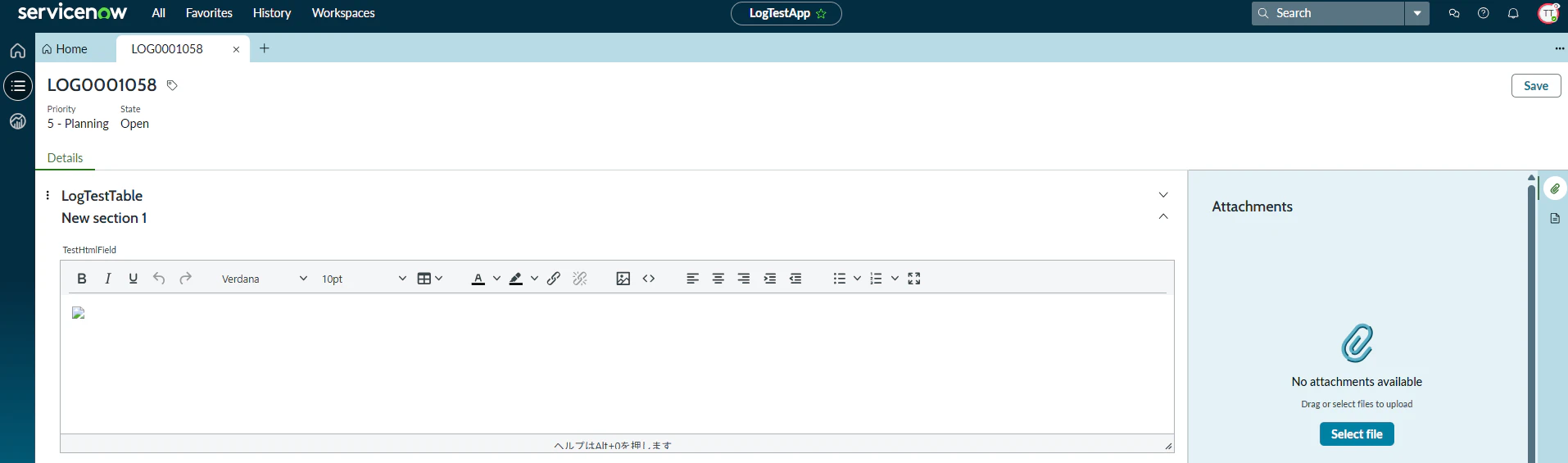The width and height of the screenshot is (1568, 463).
Task: Apply text color with A icon
Action: tap(478, 279)
